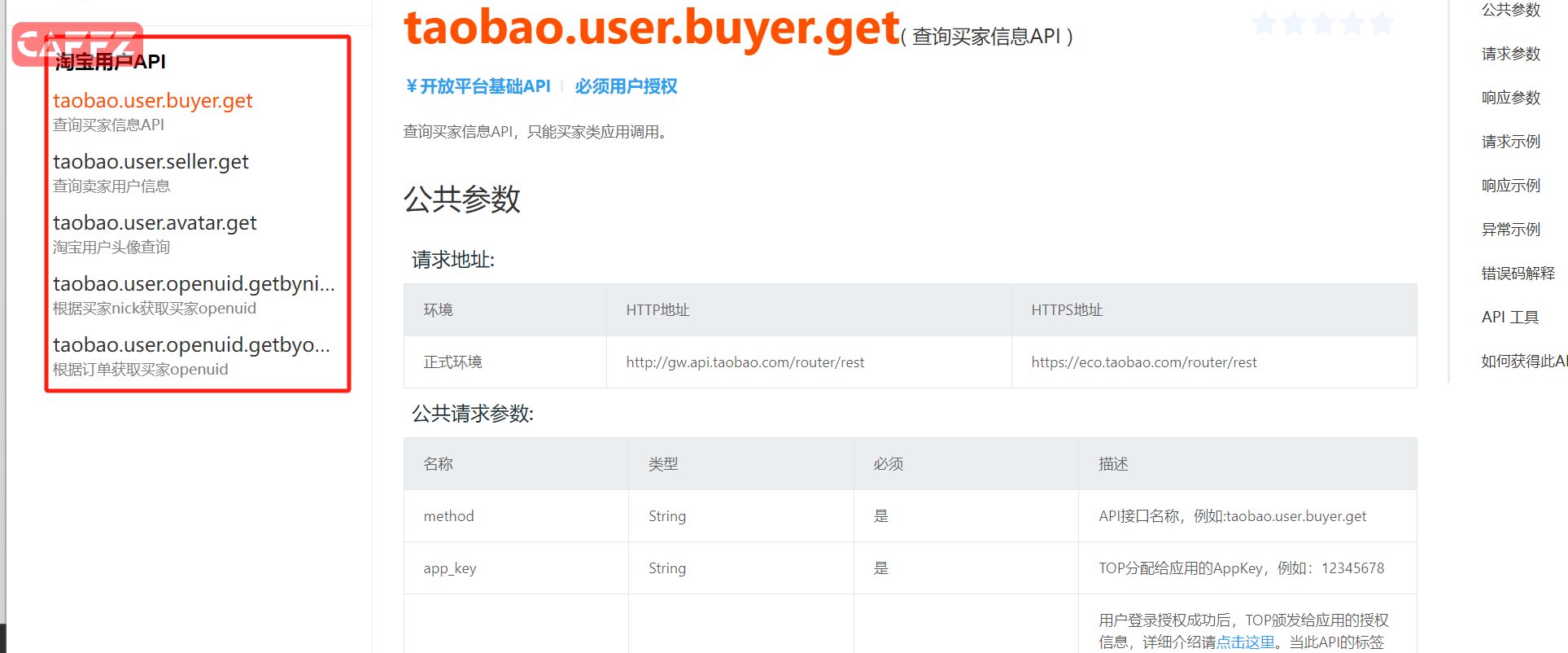Jump to the 请求参数 section
Viewport: 1568px width, 653px height.
(1510, 54)
